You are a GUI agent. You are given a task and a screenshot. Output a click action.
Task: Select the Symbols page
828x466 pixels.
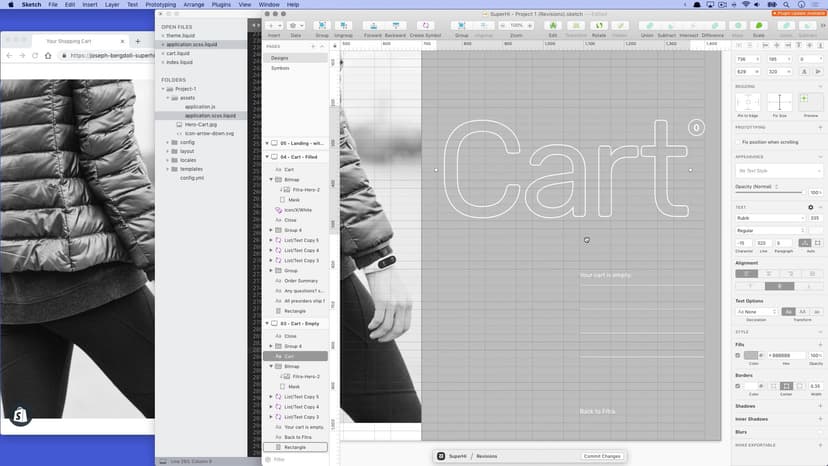(x=280, y=68)
